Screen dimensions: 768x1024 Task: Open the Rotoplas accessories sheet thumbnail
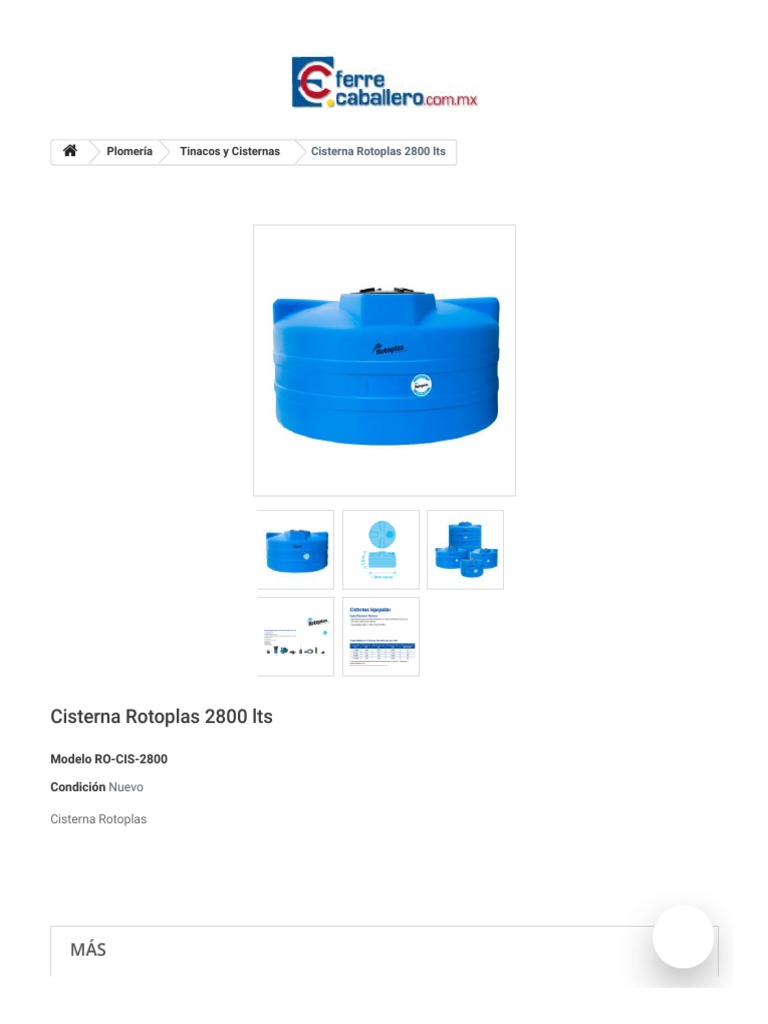(x=296, y=637)
